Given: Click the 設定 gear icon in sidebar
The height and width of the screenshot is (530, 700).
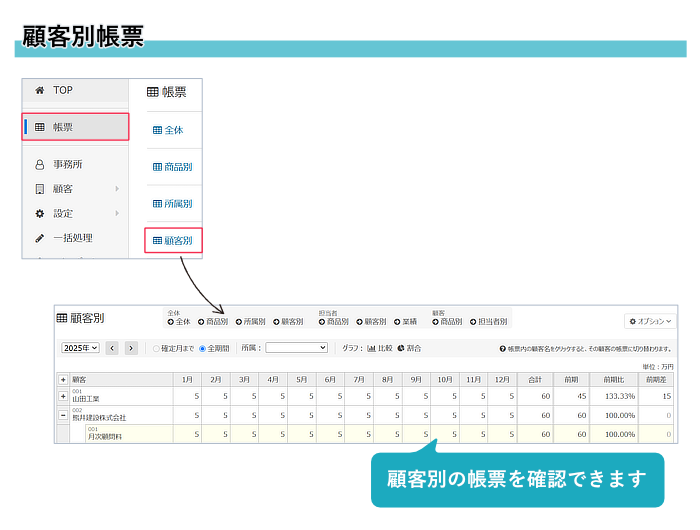Looking at the screenshot, I should click(39, 213).
